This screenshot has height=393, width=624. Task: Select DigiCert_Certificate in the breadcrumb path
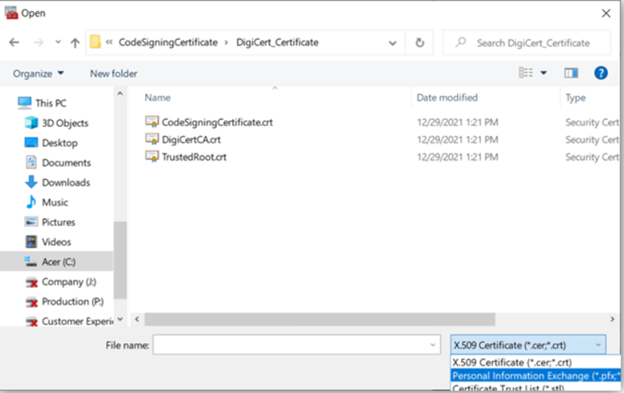point(277,42)
